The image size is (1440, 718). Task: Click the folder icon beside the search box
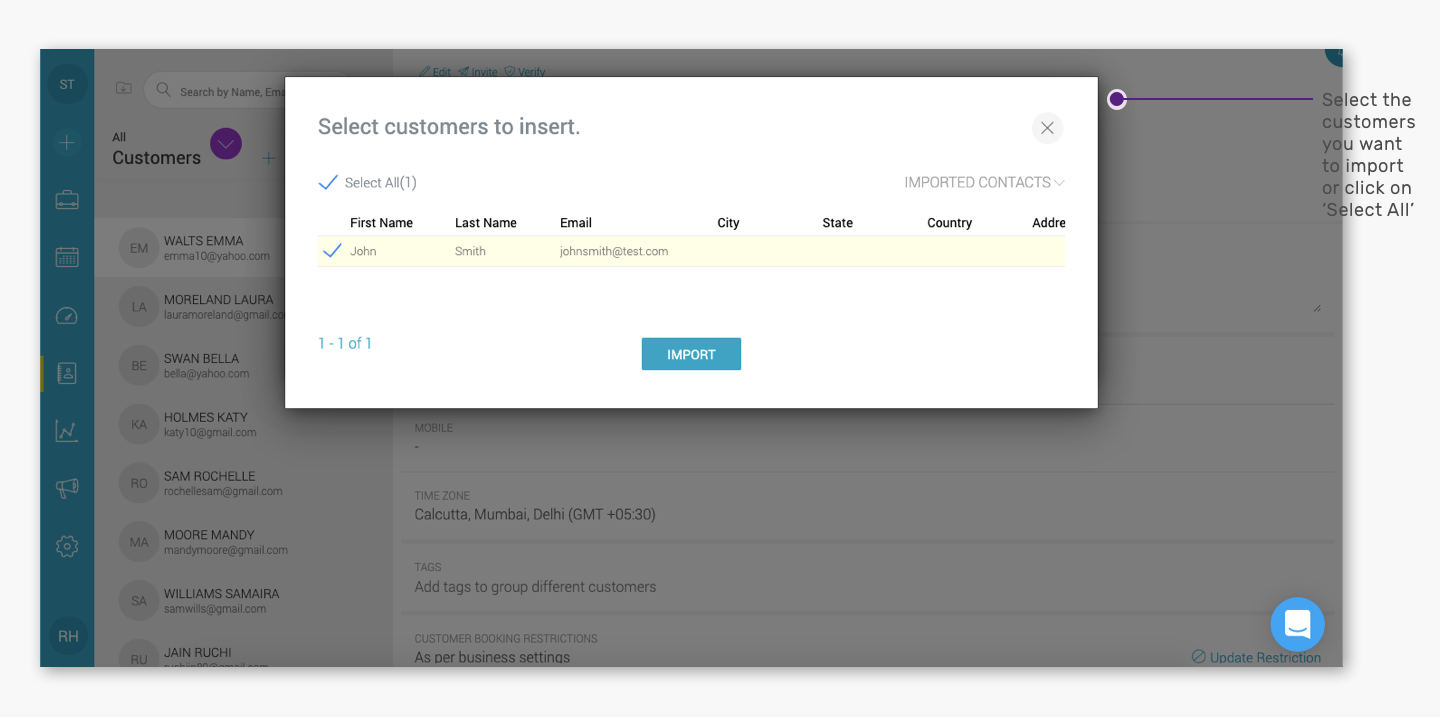(x=123, y=88)
